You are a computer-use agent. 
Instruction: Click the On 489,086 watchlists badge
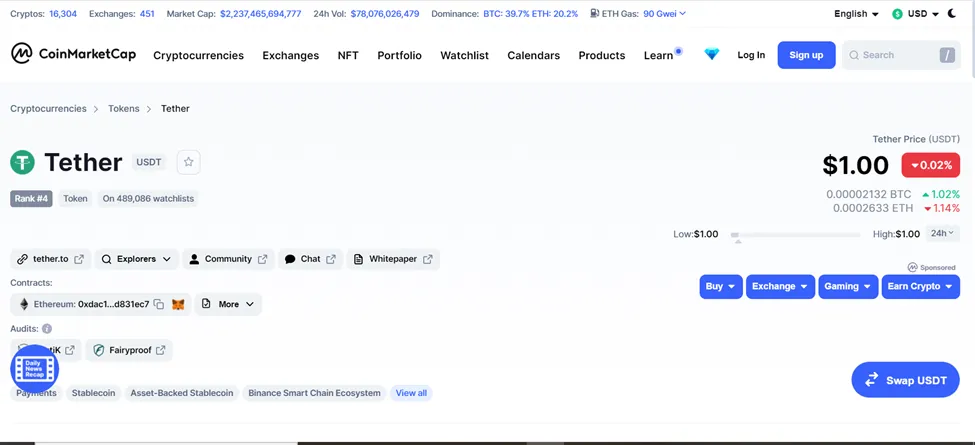pyautogui.click(x=148, y=199)
